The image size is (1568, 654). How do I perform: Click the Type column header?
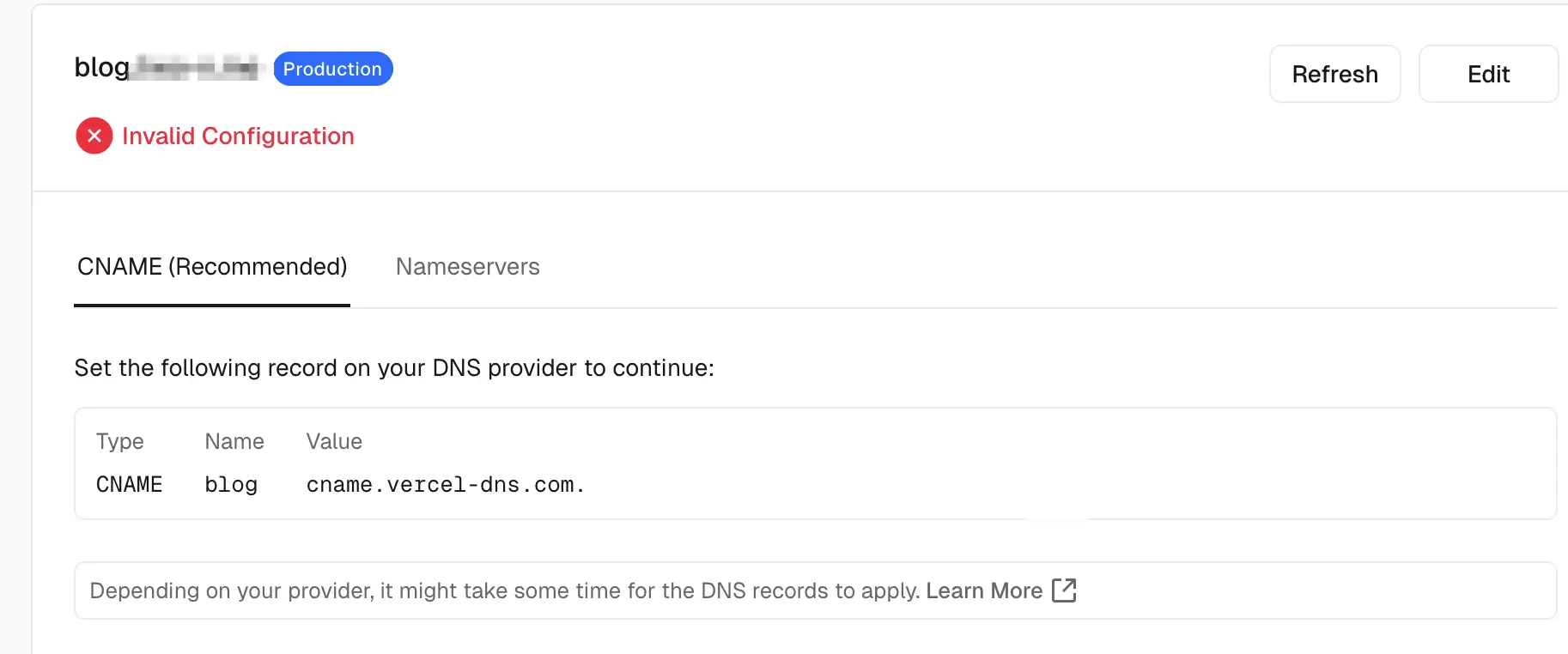pyautogui.click(x=120, y=441)
